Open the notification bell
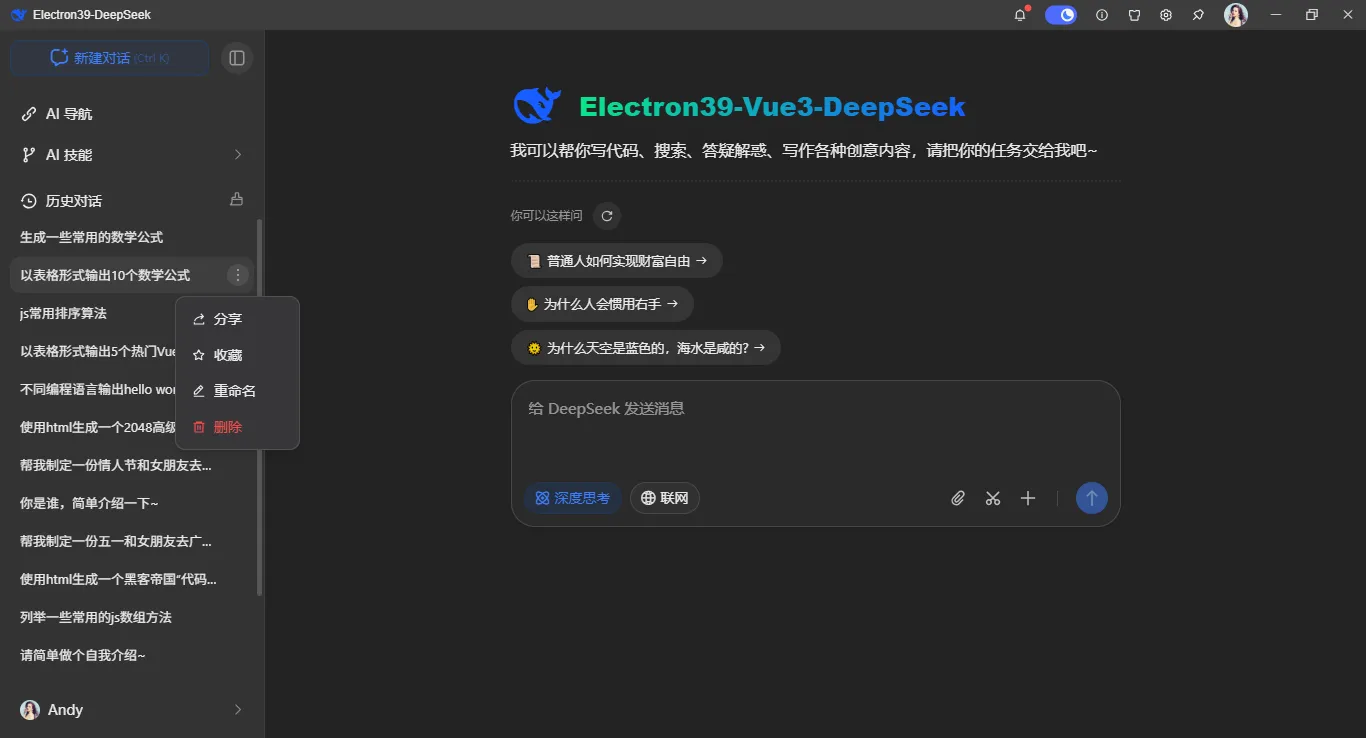The width and height of the screenshot is (1366, 738). [1019, 15]
